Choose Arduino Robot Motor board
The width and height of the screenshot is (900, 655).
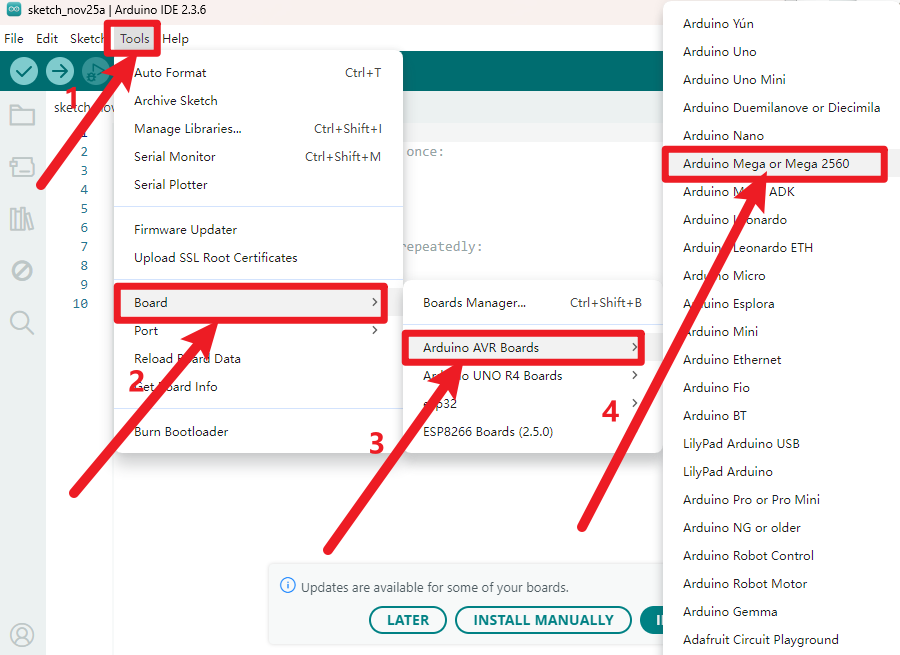[781, 584]
